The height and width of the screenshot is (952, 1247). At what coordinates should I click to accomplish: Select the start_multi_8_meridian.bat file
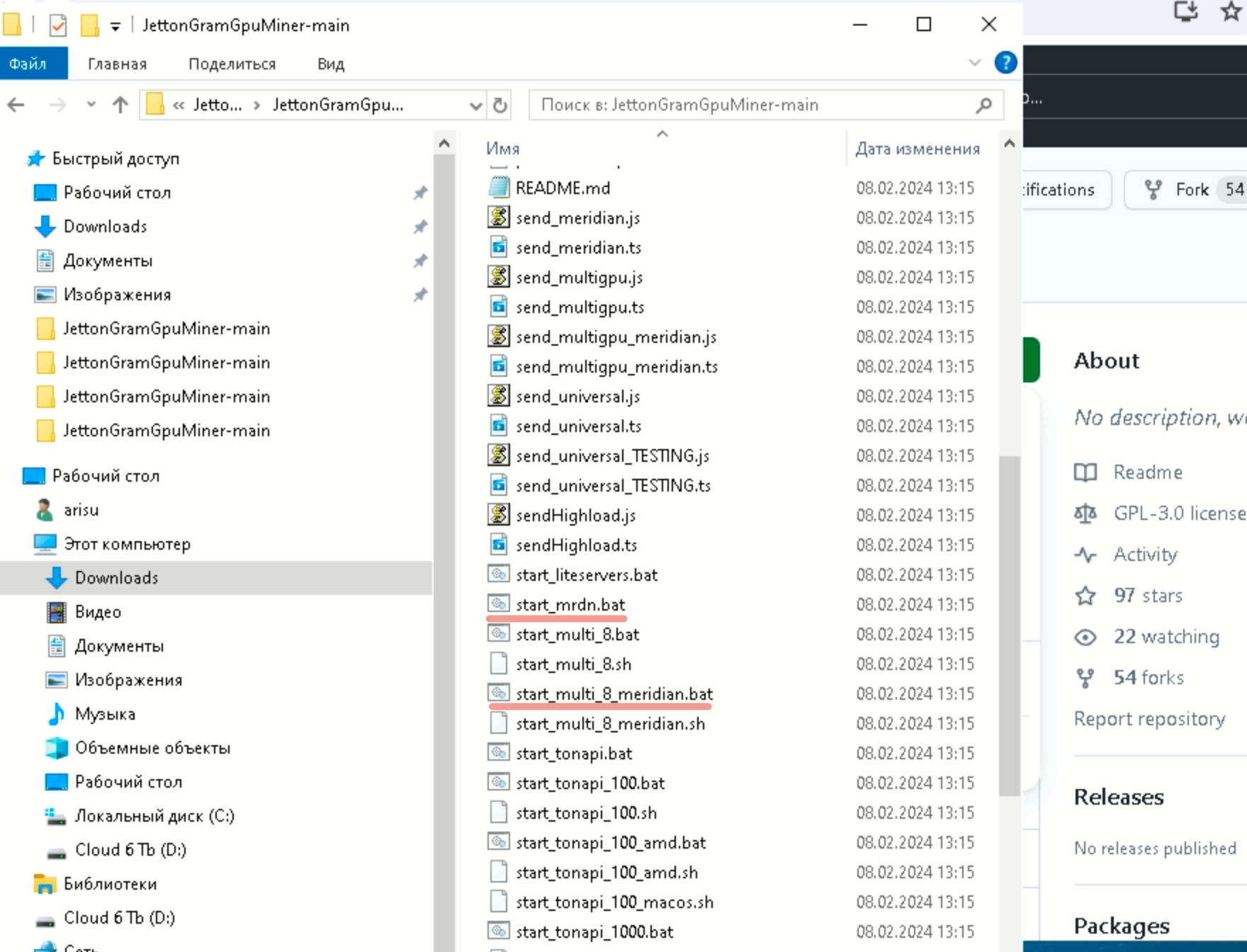(x=614, y=693)
